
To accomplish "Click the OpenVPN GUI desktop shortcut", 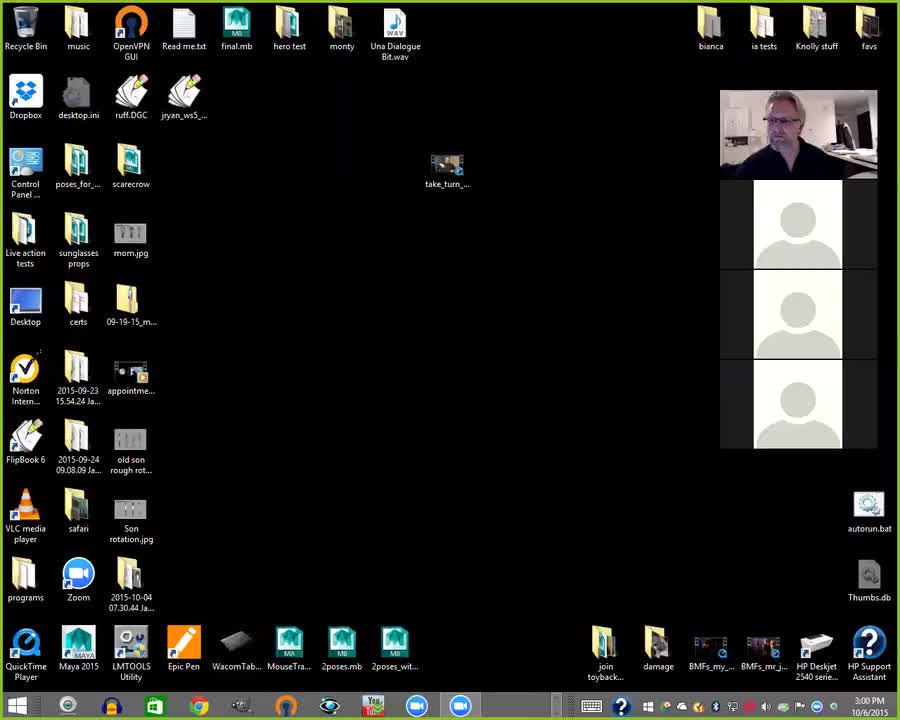I will point(131,33).
